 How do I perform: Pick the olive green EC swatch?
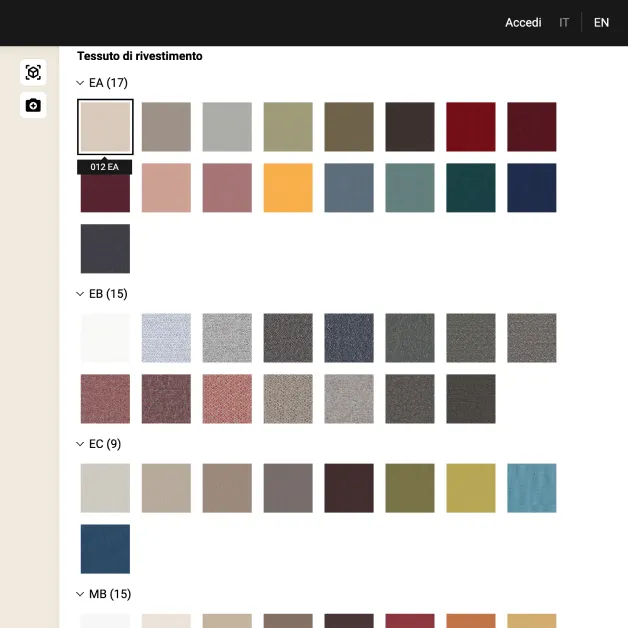point(410,488)
